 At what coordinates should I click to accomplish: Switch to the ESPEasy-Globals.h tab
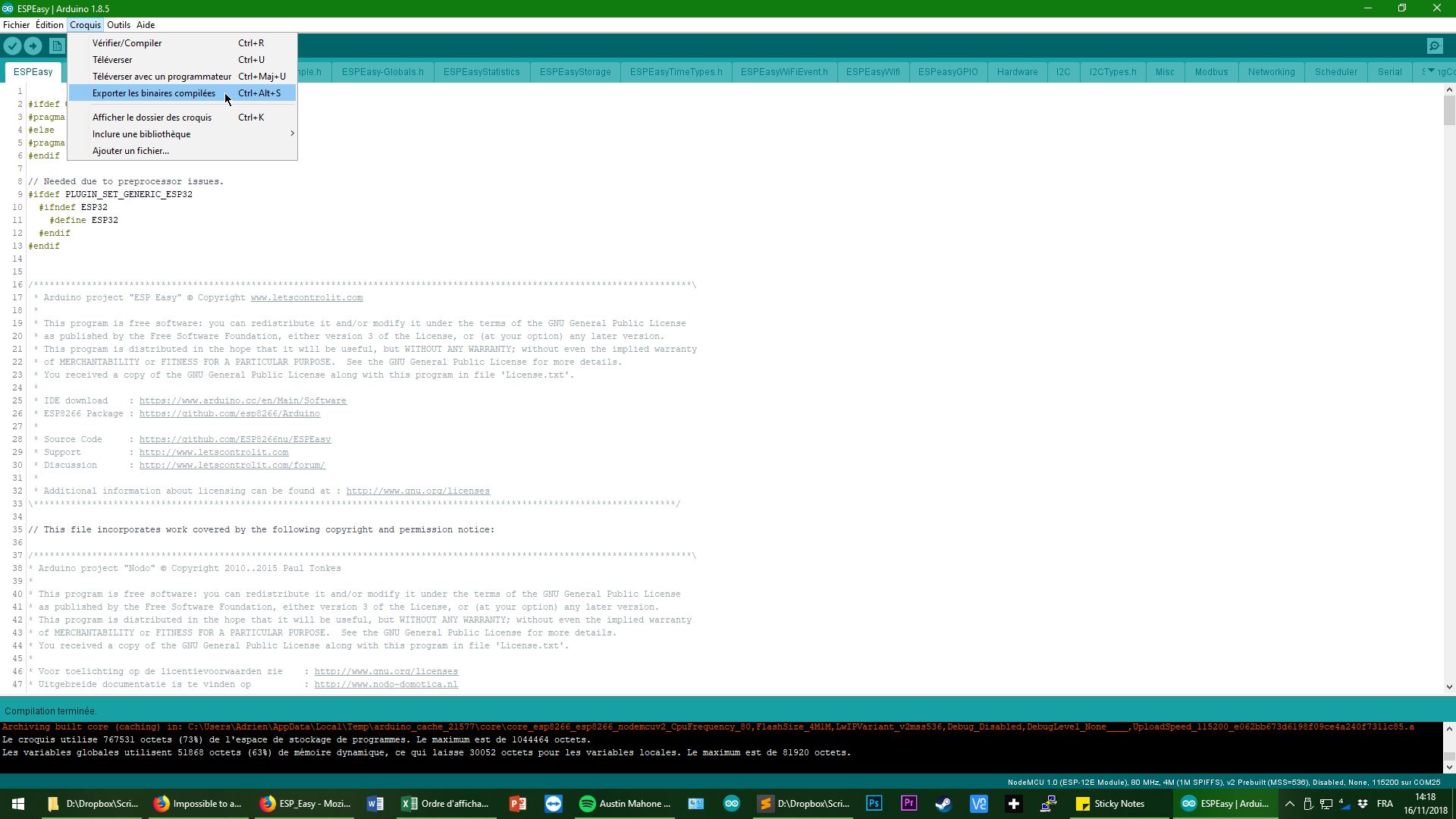click(x=382, y=72)
